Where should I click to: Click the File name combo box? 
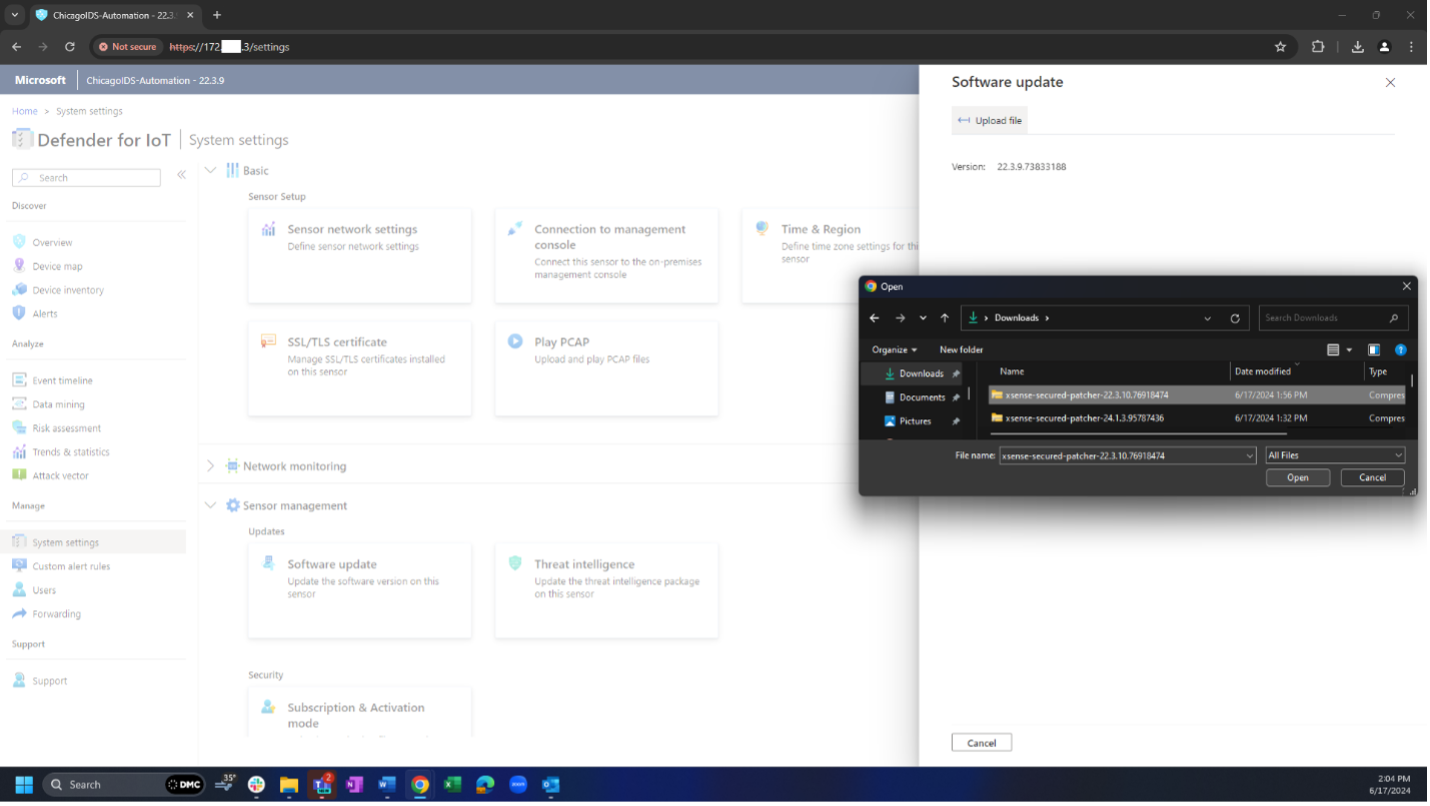(1127, 456)
